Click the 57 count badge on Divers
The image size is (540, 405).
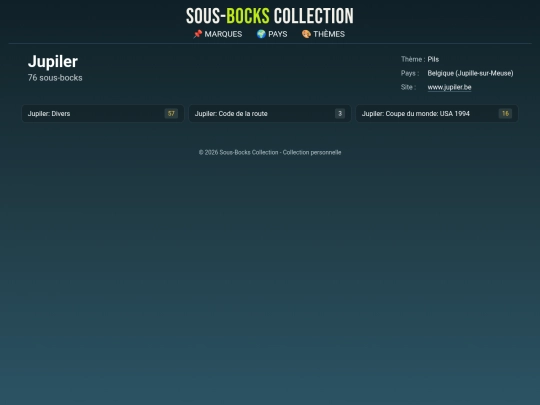point(171,113)
